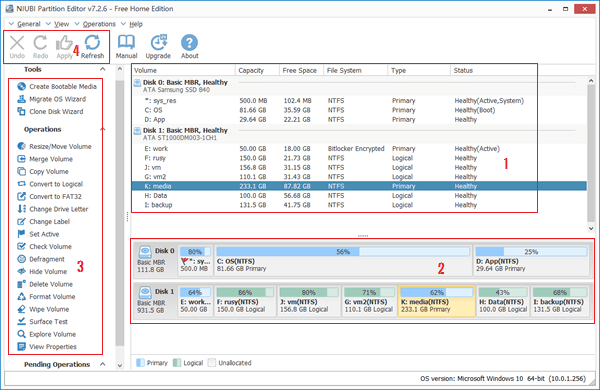Select F: rusy(NTFS) block in disk map
This screenshot has height=390, width=600.
[x=245, y=301]
